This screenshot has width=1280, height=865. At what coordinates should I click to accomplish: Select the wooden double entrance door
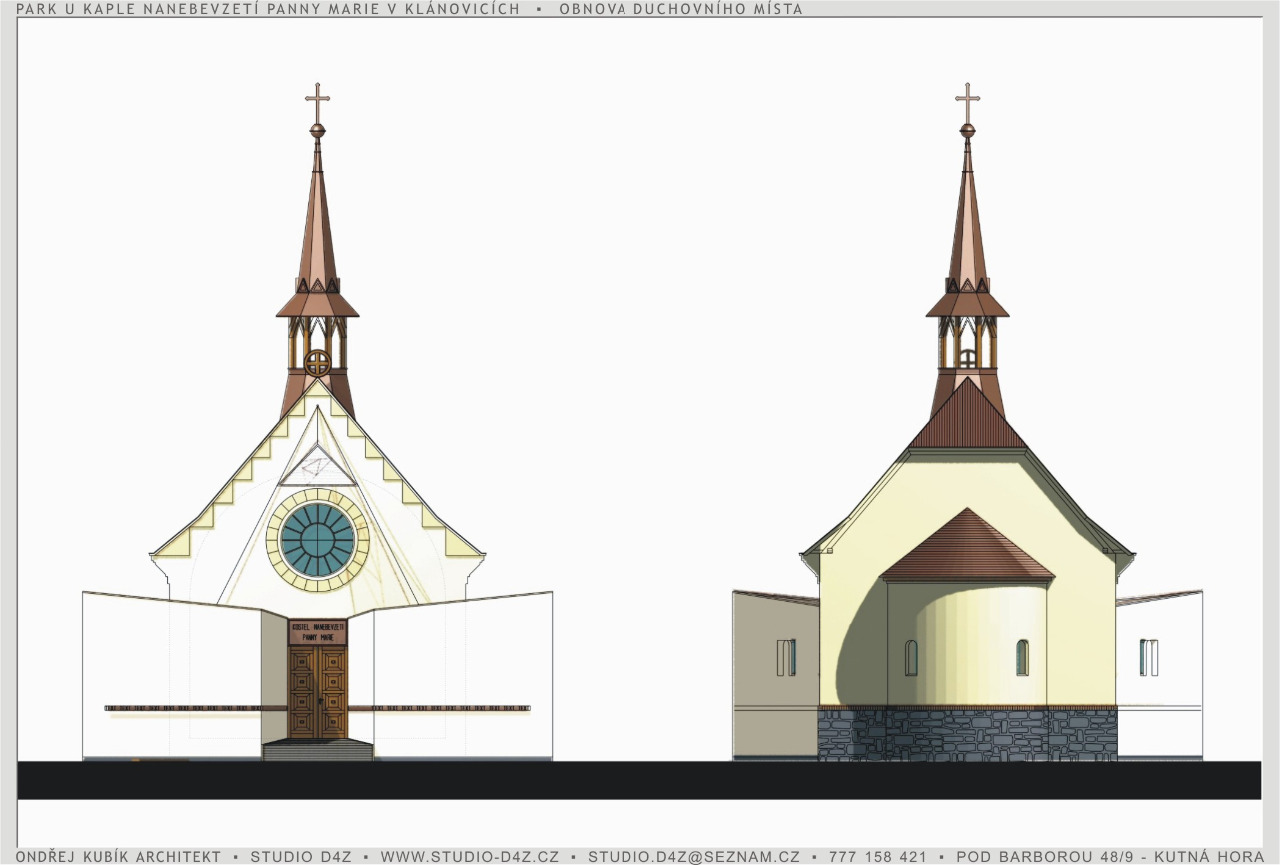coord(318,692)
